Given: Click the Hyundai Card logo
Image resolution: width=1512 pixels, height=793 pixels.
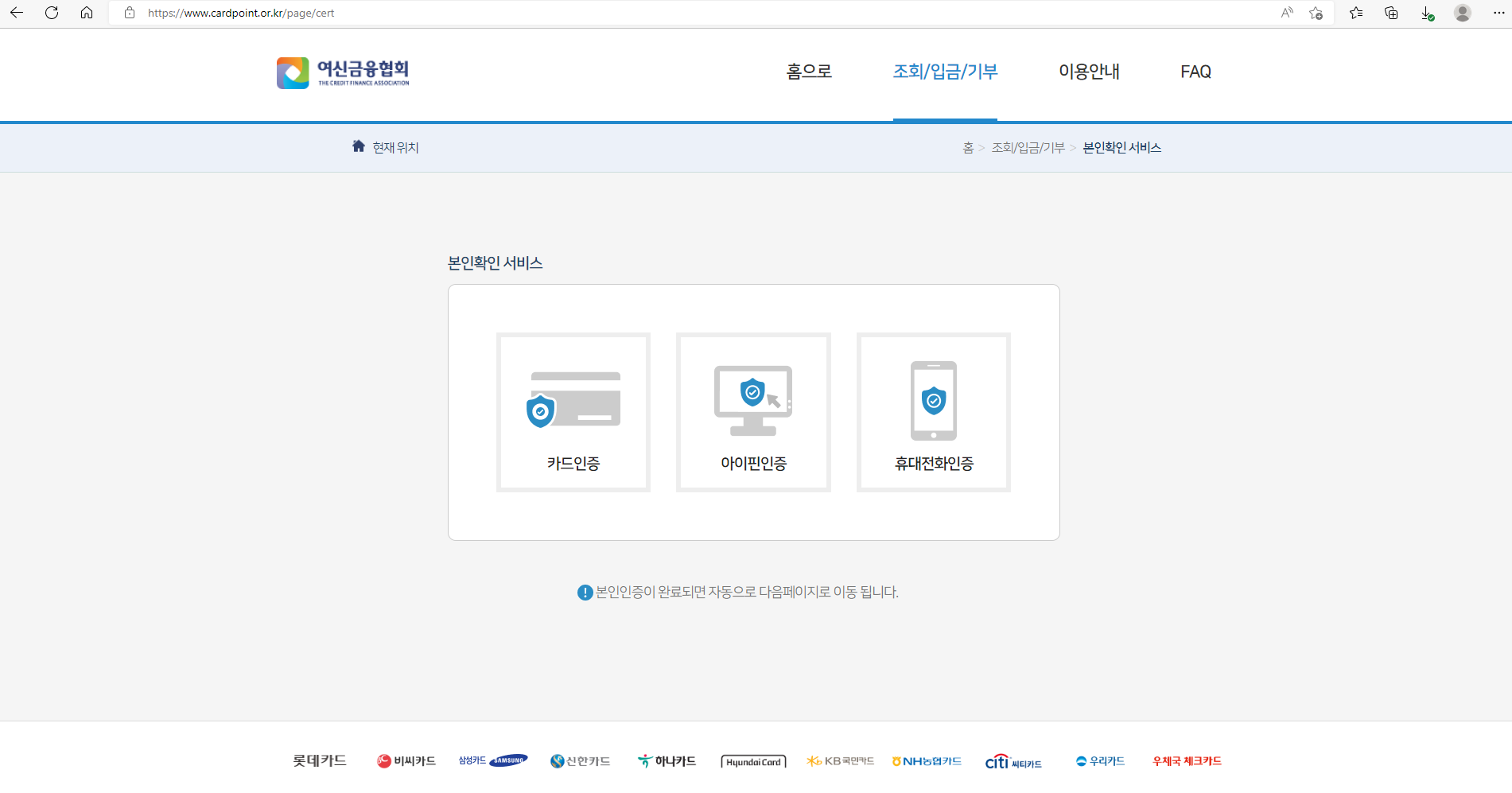Looking at the screenshot, I should 752,760.
